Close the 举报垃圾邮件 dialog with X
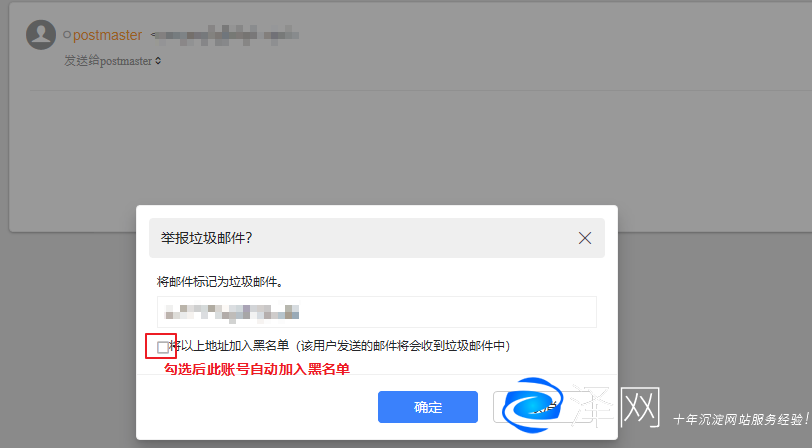Viewport: 812px width, 448px height. [585, 238]
